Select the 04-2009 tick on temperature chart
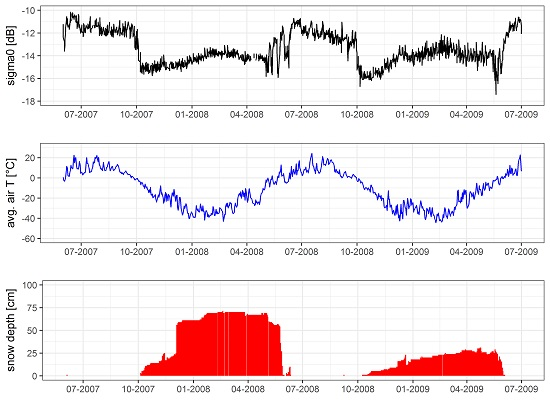The width and height of the screenshot is (550, 412). point(467,251)
